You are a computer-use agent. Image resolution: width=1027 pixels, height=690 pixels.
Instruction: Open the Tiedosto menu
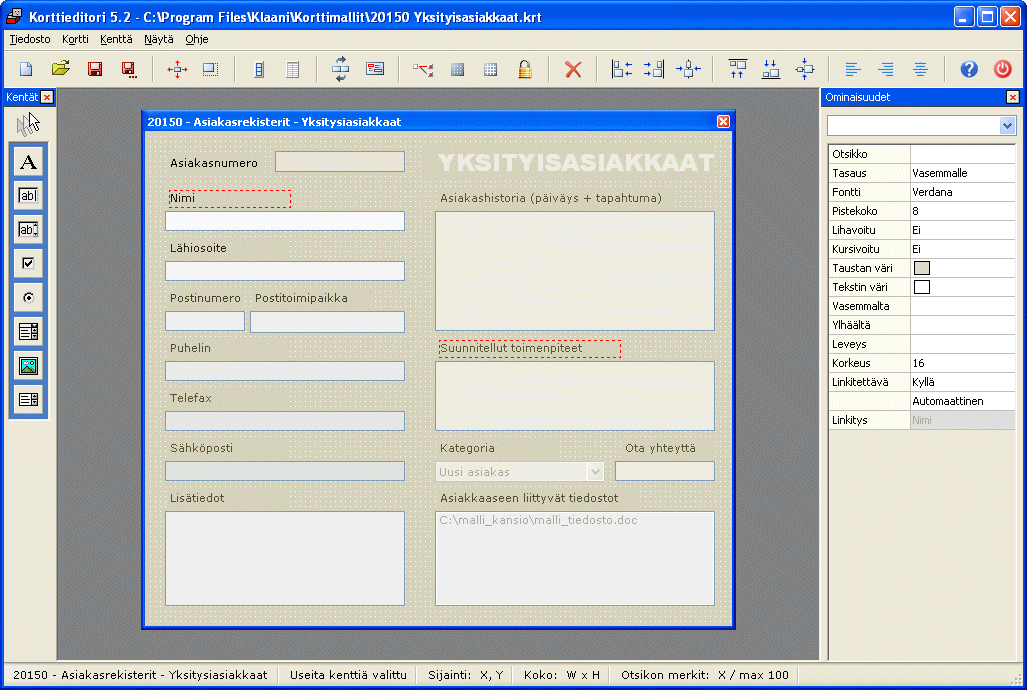(x=30, y=39)
